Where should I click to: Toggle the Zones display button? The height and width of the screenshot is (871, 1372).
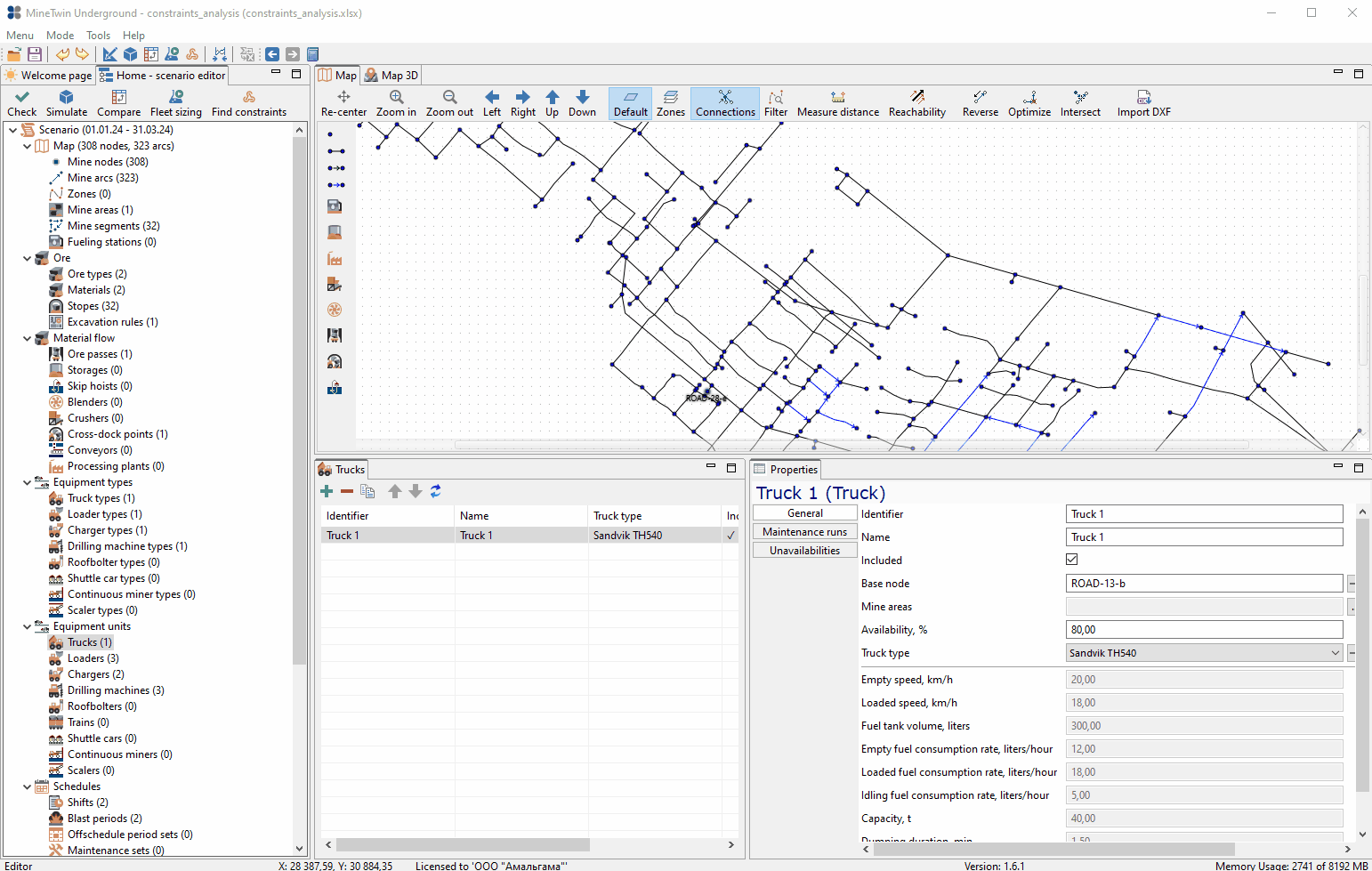tap(671, 103)
